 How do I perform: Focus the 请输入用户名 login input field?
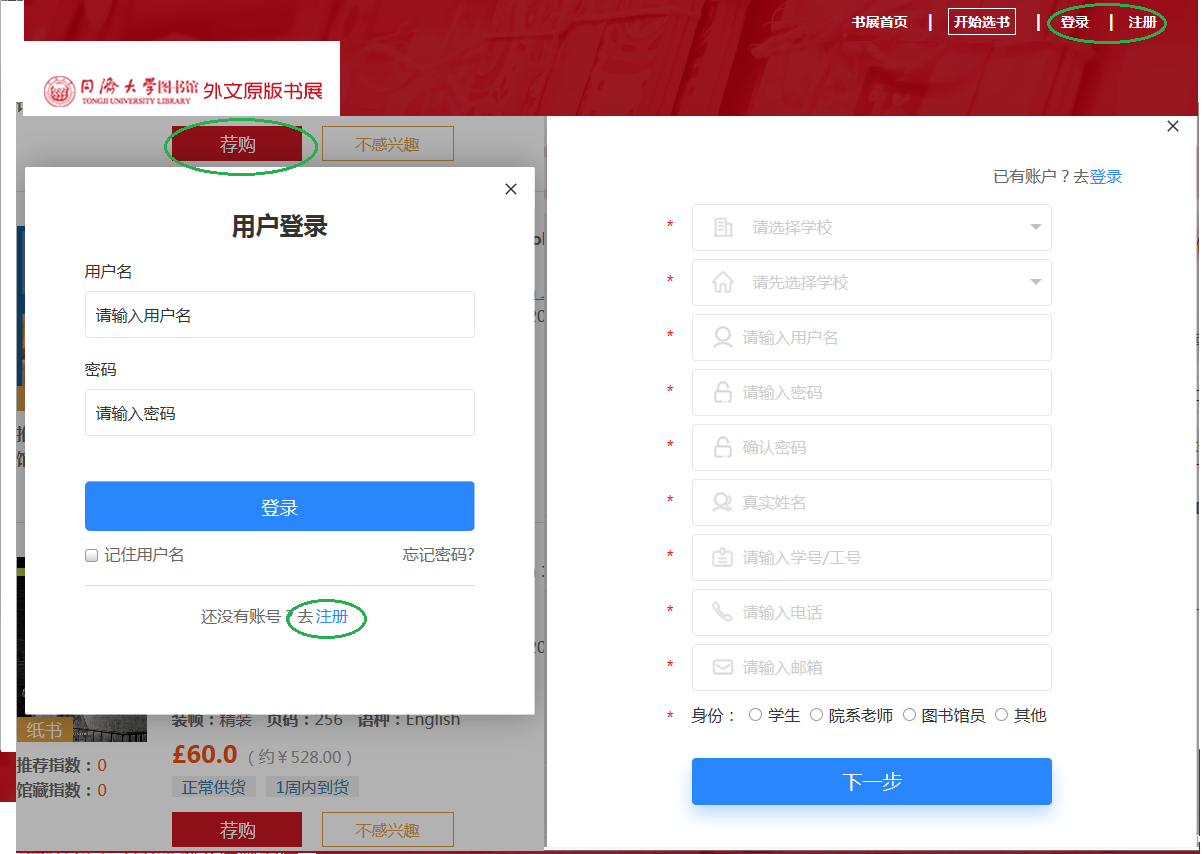click(279, 315)
